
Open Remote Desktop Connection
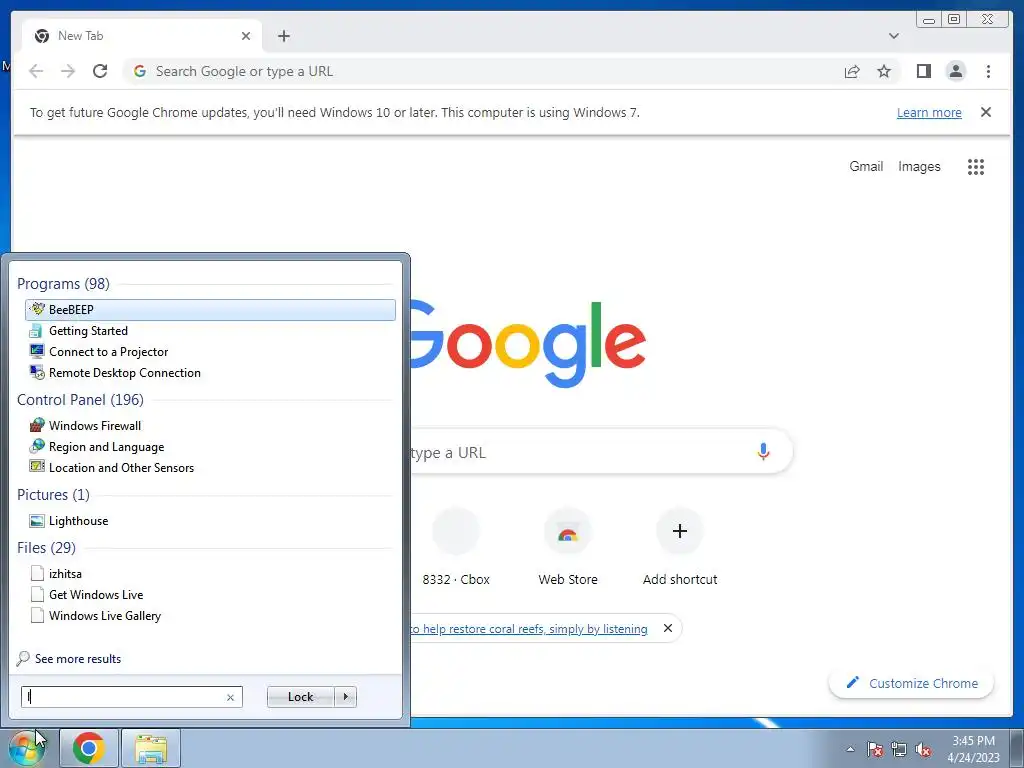[210, 372]
